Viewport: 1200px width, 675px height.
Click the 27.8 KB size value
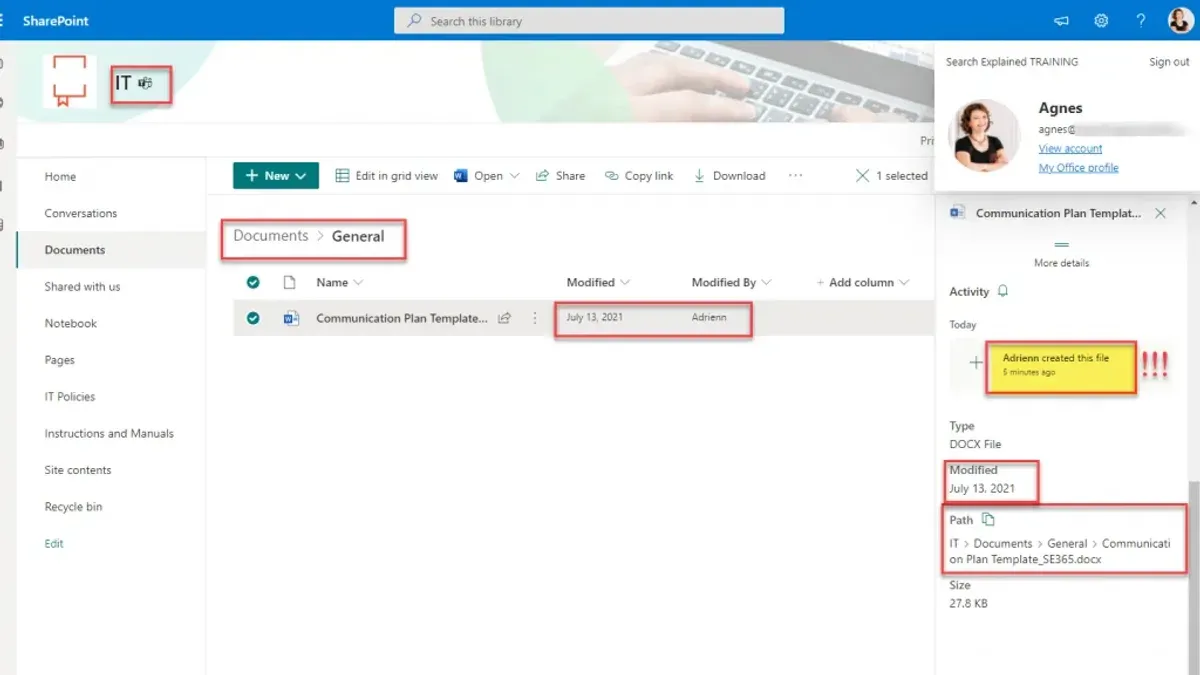point(968,604)
